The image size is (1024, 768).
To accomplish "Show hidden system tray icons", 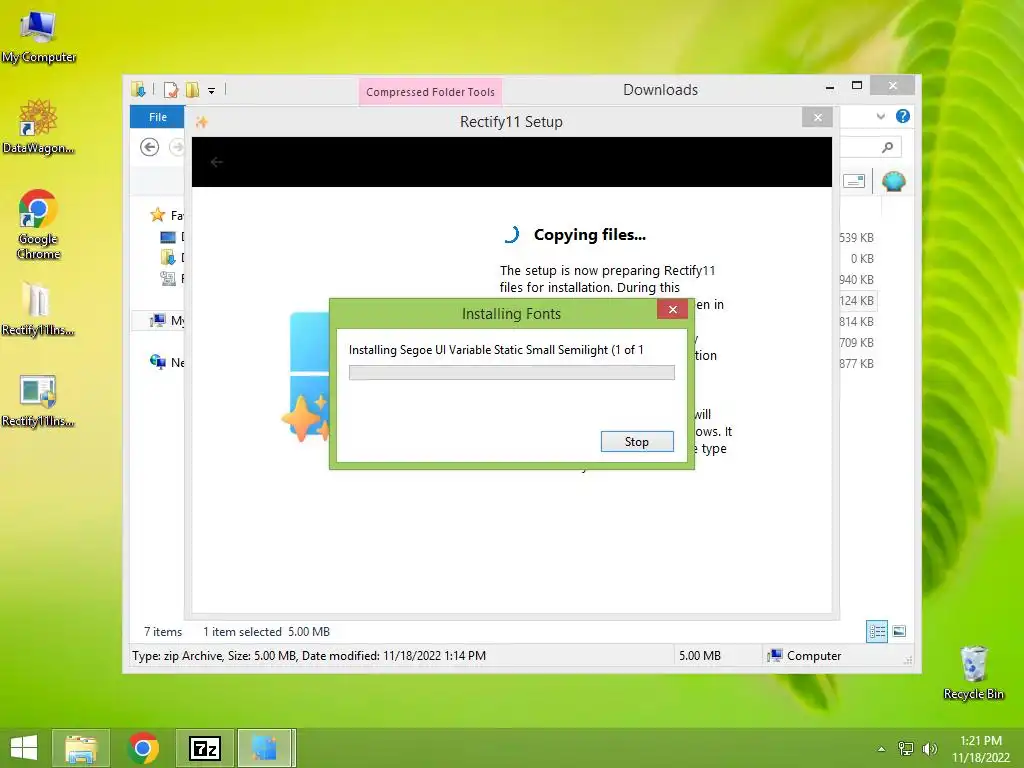I will click(881, 749).
